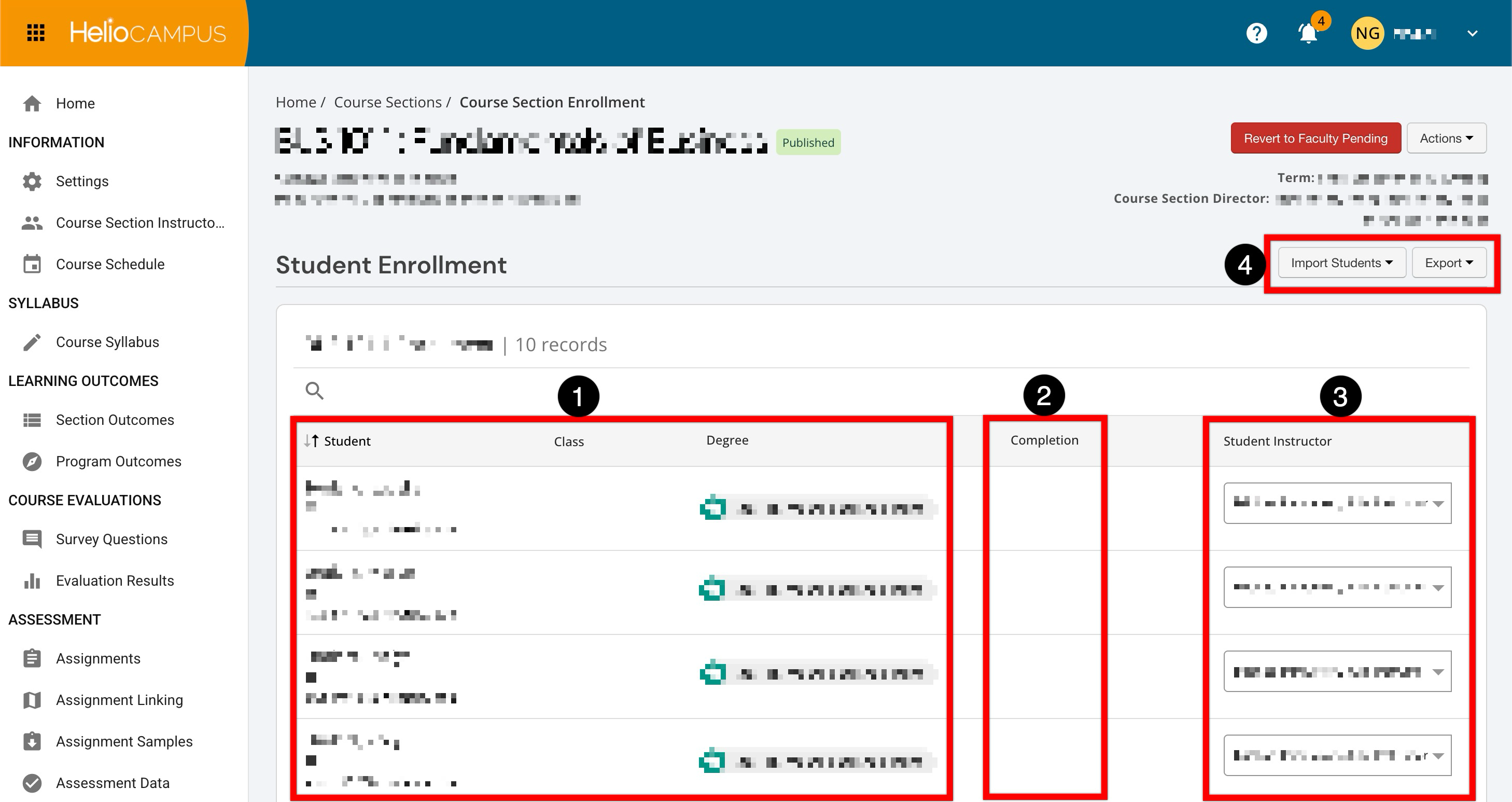Viewport: 1512px width, 802px height.
Task: Open the notifications bell icon
Action: pos(1308,34)
